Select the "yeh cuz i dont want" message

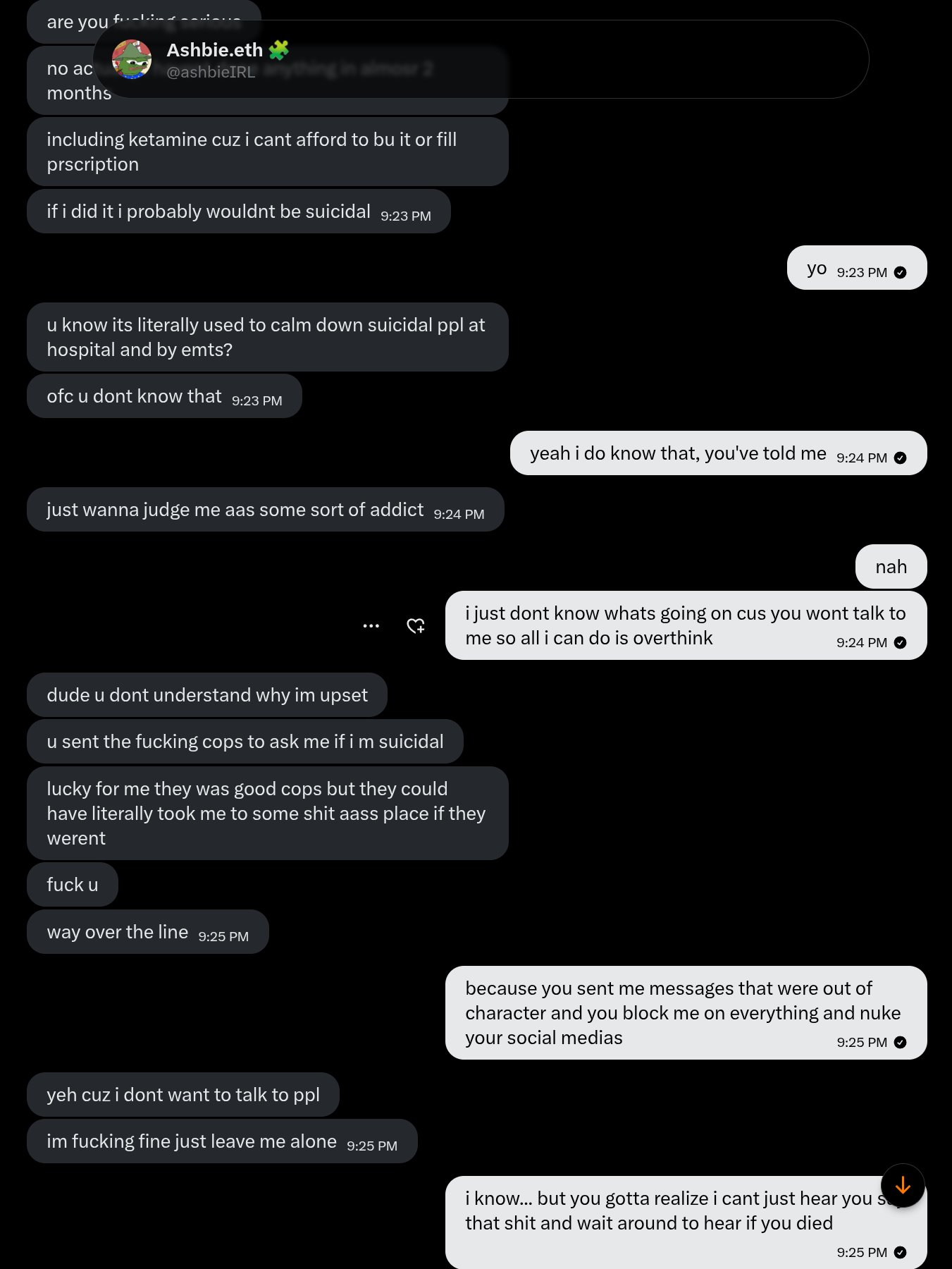click(183, 1095)
